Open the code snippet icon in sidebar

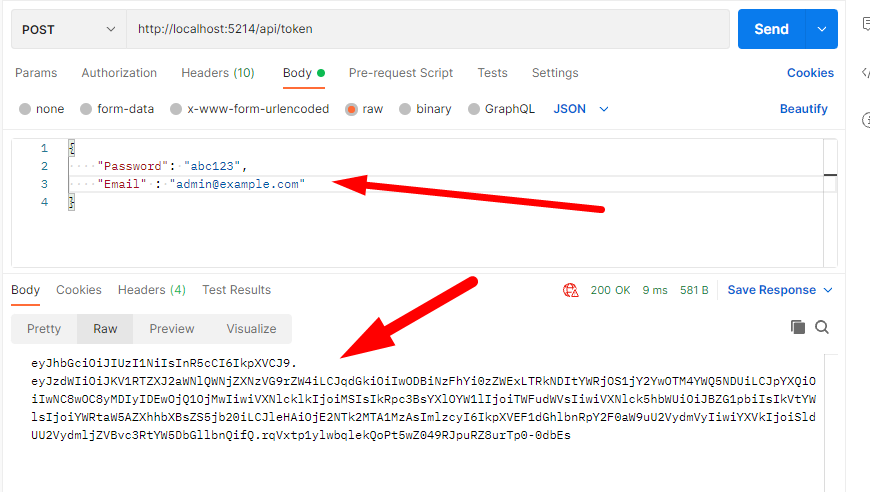pos(864,72)
